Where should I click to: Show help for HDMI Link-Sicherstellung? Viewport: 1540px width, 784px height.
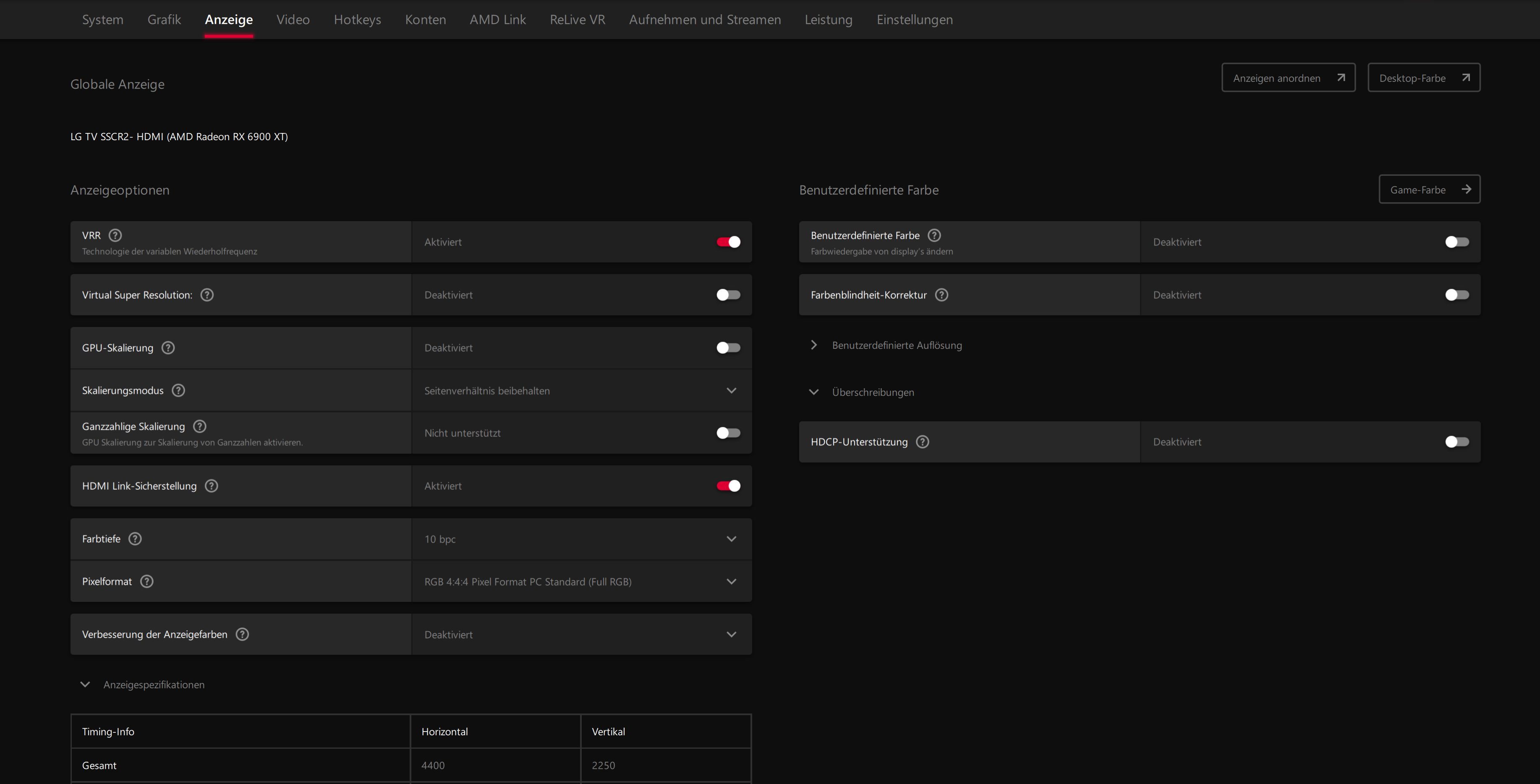211,486
